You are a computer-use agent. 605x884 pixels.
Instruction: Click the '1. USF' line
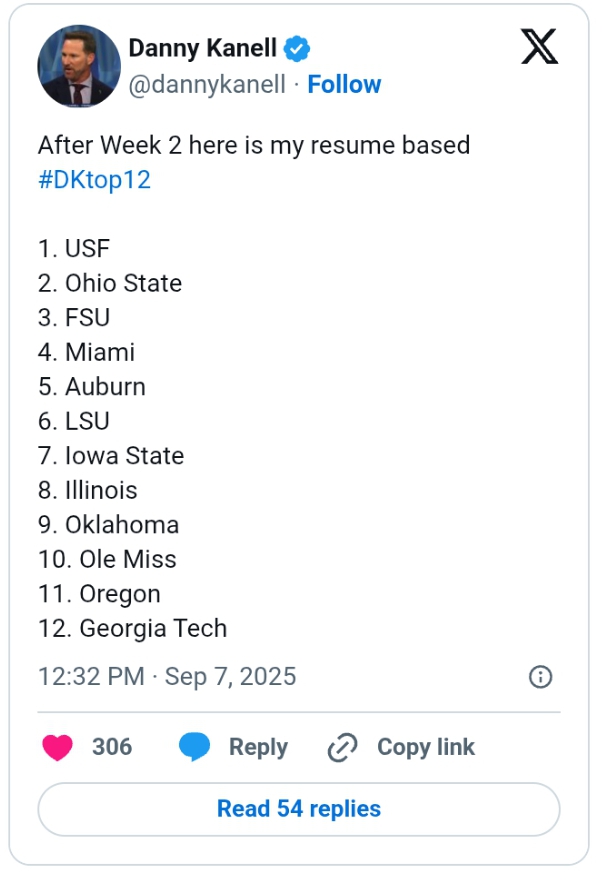click(74, 249)
